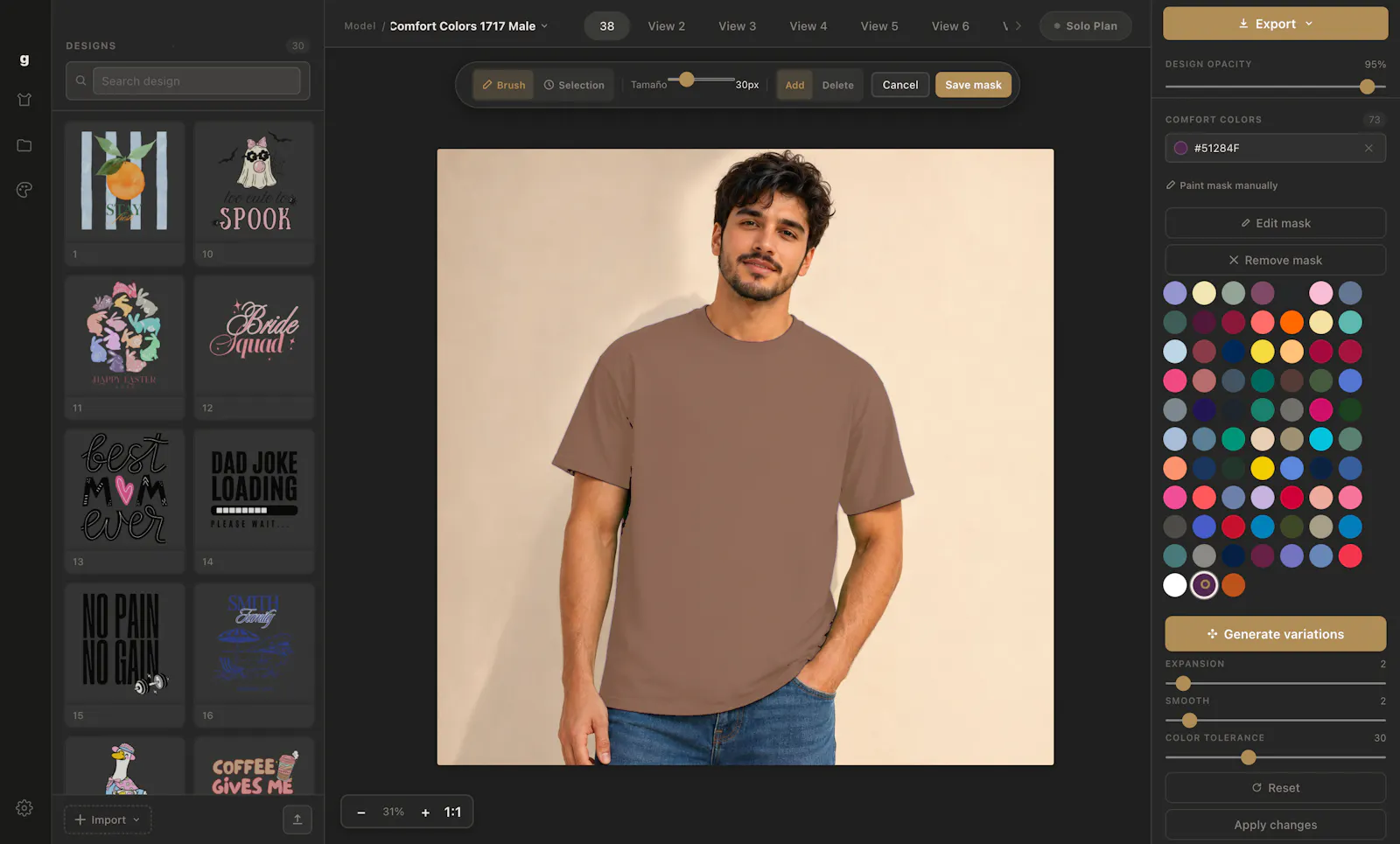Reset zoom to 1:1
The width and height of the screenshot is (1400, 844).
coord(452,813)
